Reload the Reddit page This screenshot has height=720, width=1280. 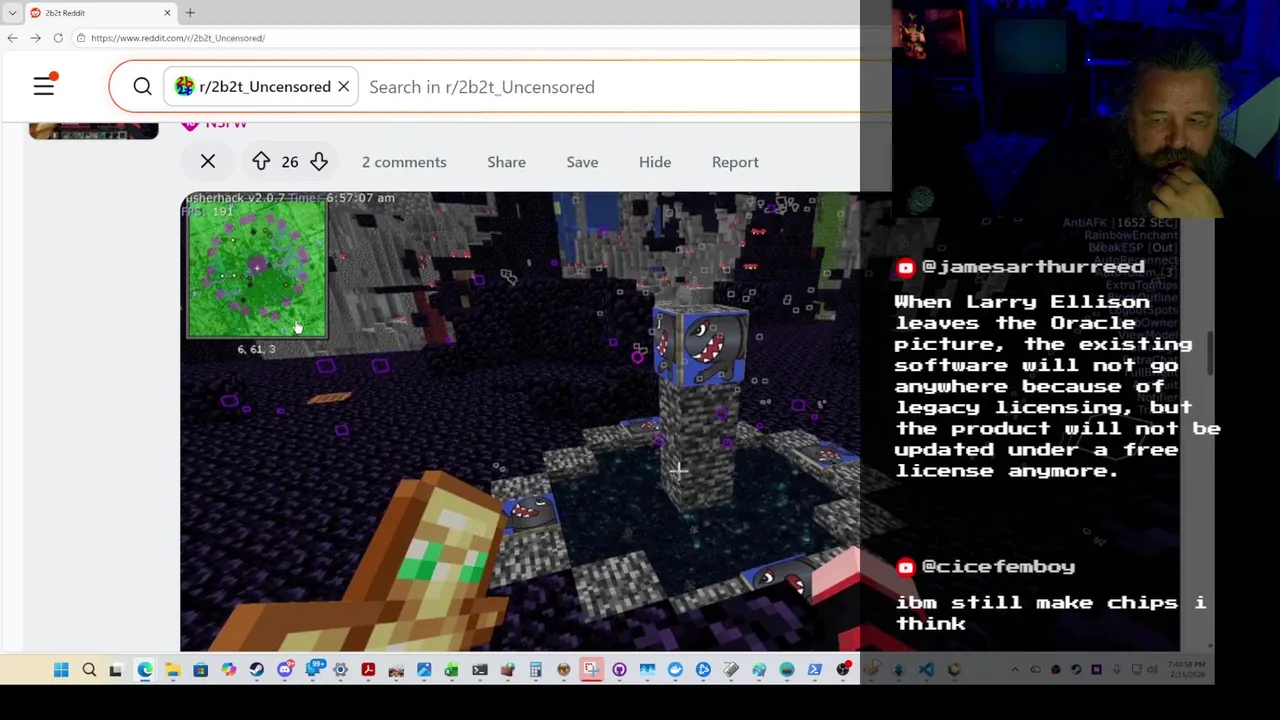coord(58,38)
